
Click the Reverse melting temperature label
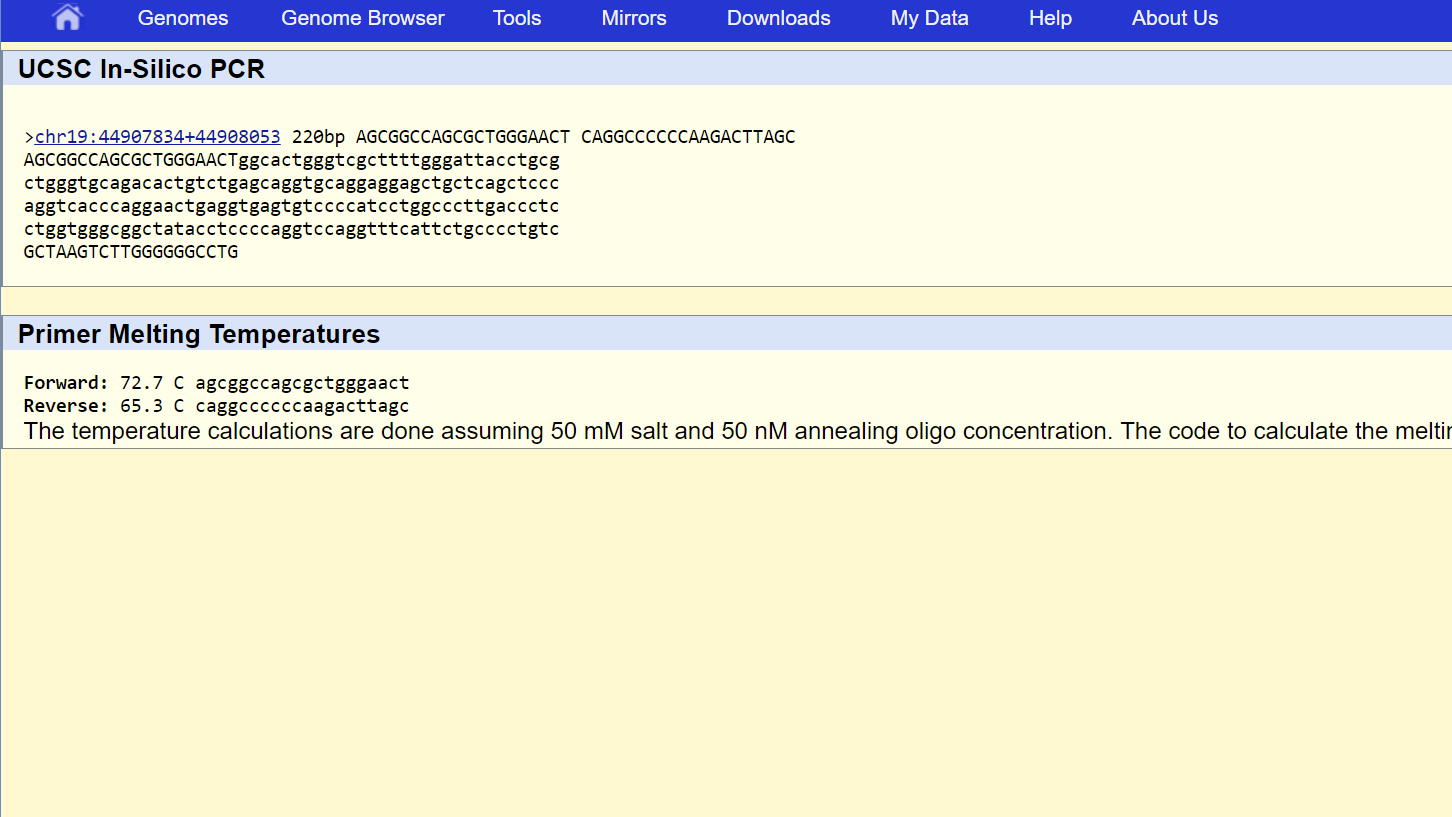coord(66,406)
